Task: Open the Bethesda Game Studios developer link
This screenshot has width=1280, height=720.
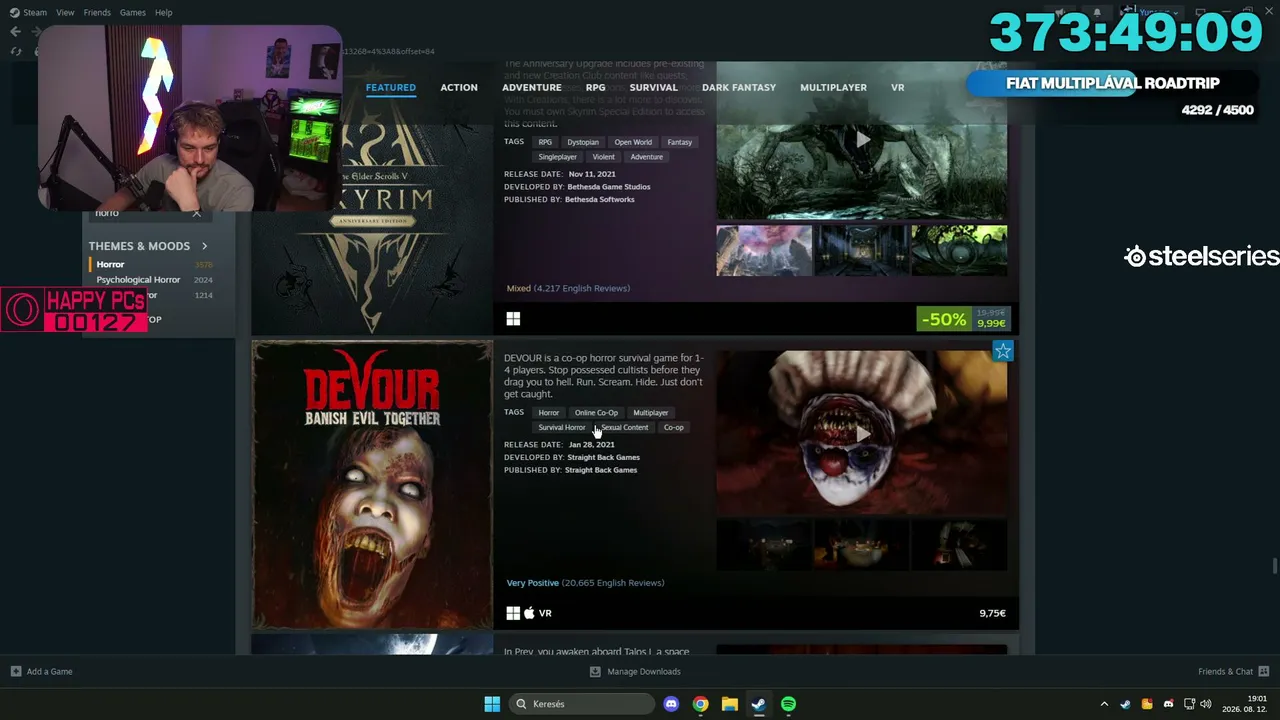Action: [609, 187]
